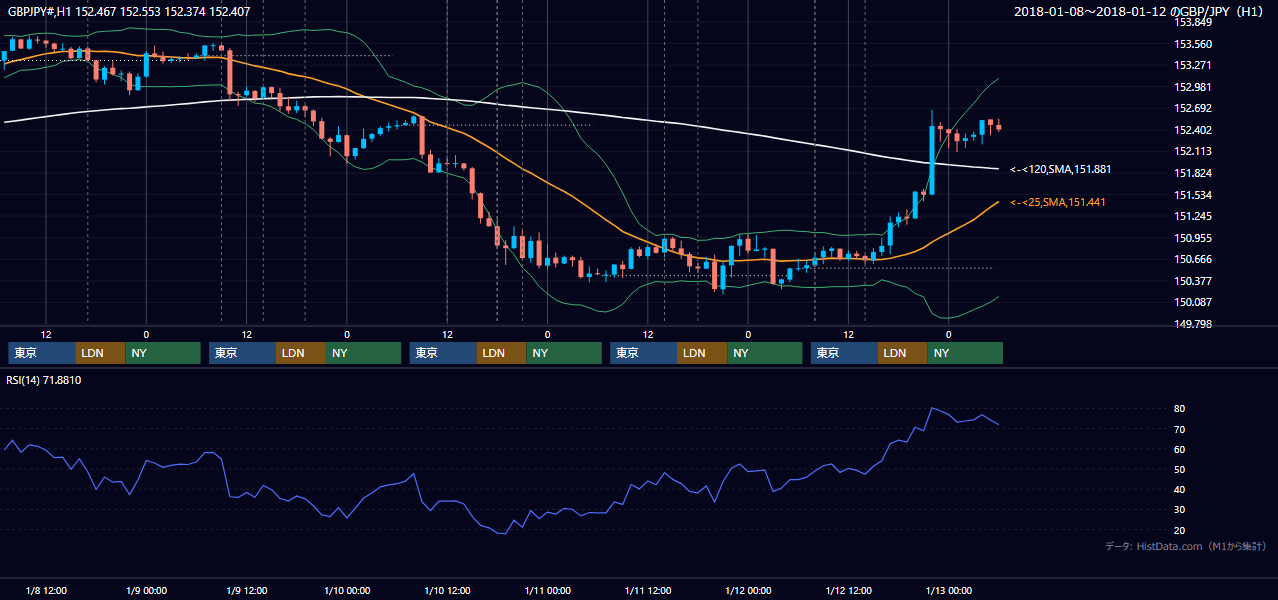Image resolution: width=1278 pixels, height=600 pixels.
Task: Click price axis value 151.245
Action: [1193, 216]
